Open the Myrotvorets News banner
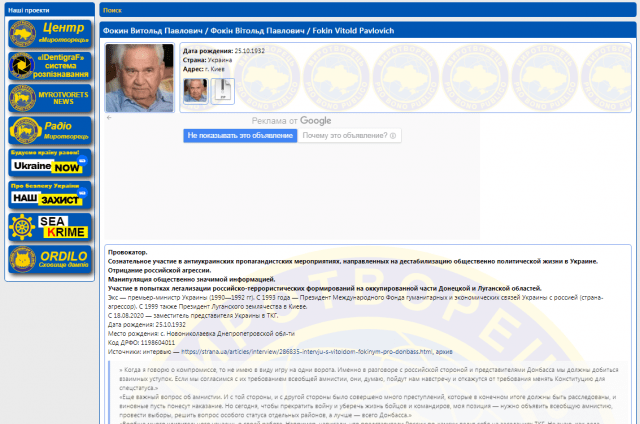 50,98
